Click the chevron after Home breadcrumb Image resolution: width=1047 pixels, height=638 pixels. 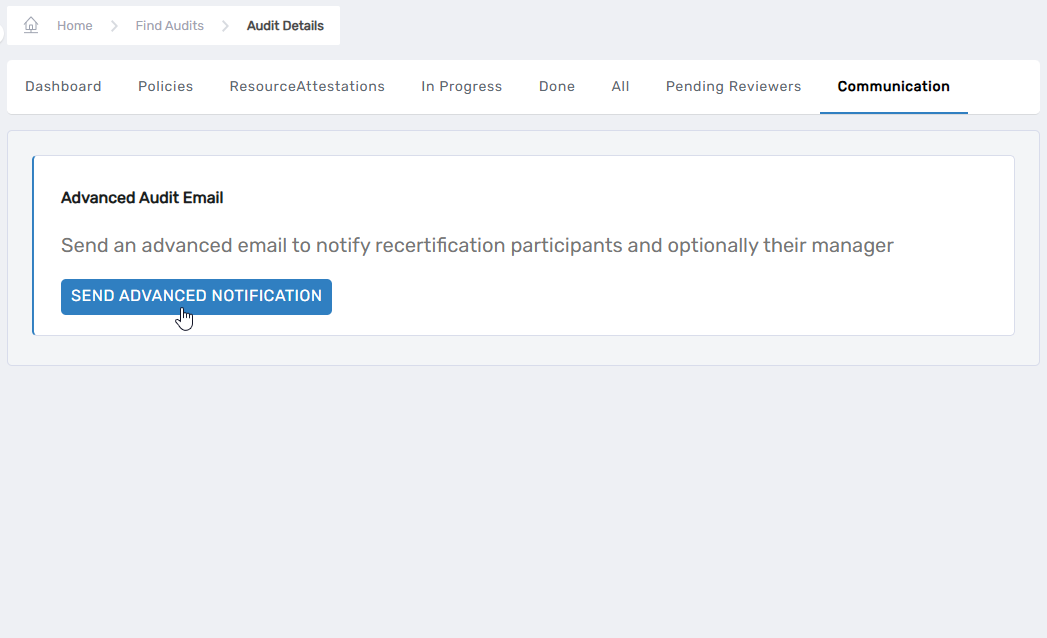[114, 26]
